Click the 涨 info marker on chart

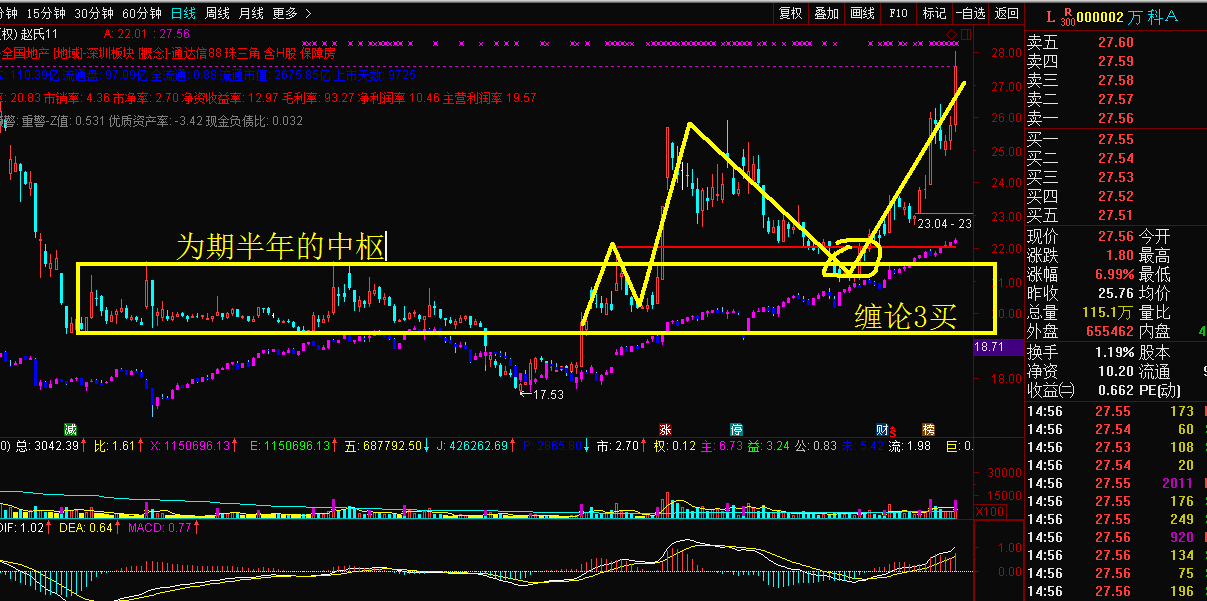[x=665, y=429]
